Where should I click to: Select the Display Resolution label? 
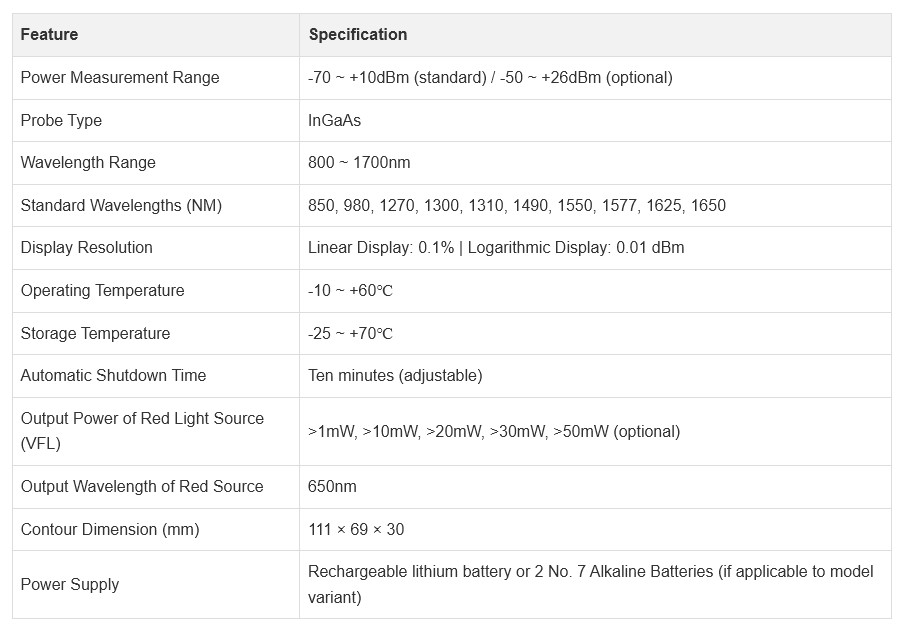click(86, 248)
